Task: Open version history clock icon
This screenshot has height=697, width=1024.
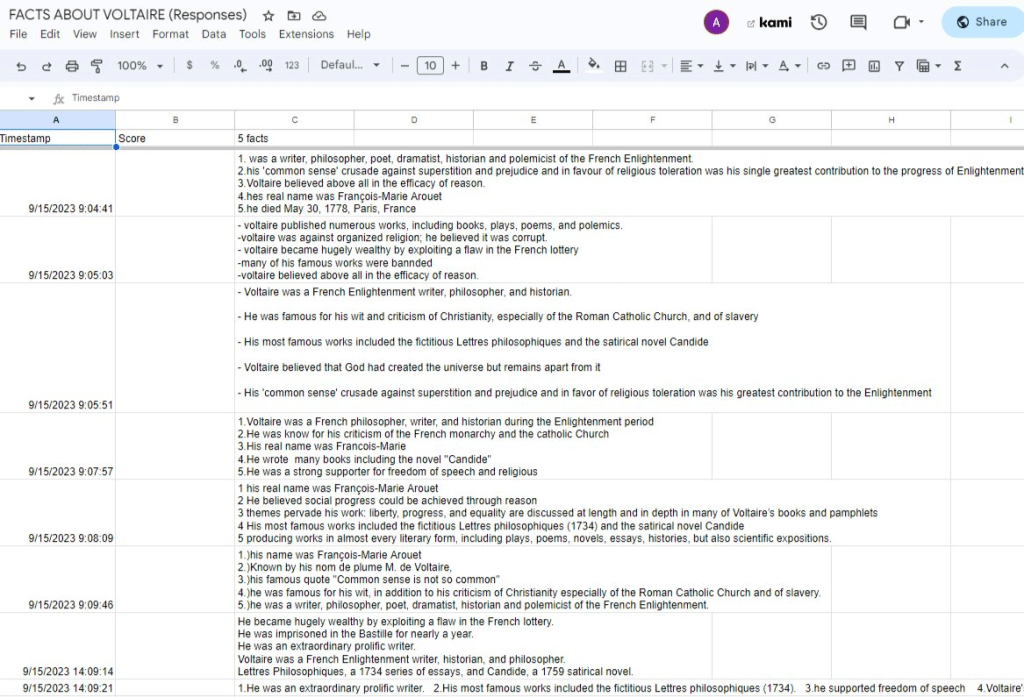Action: (x=819, y=22)
